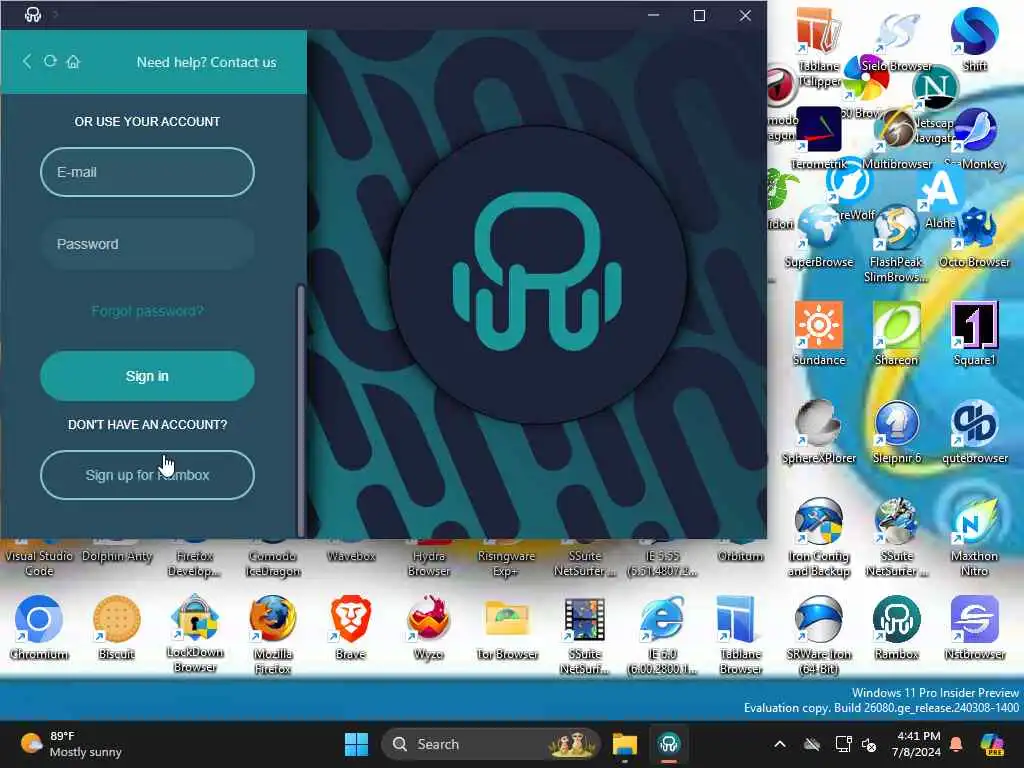Open Mozilla Firefox desktop shortcut

[x=273, y=633]
